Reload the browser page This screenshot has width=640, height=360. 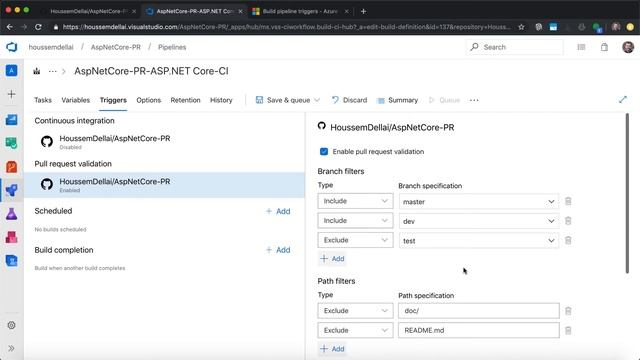[x=38, y=27]
